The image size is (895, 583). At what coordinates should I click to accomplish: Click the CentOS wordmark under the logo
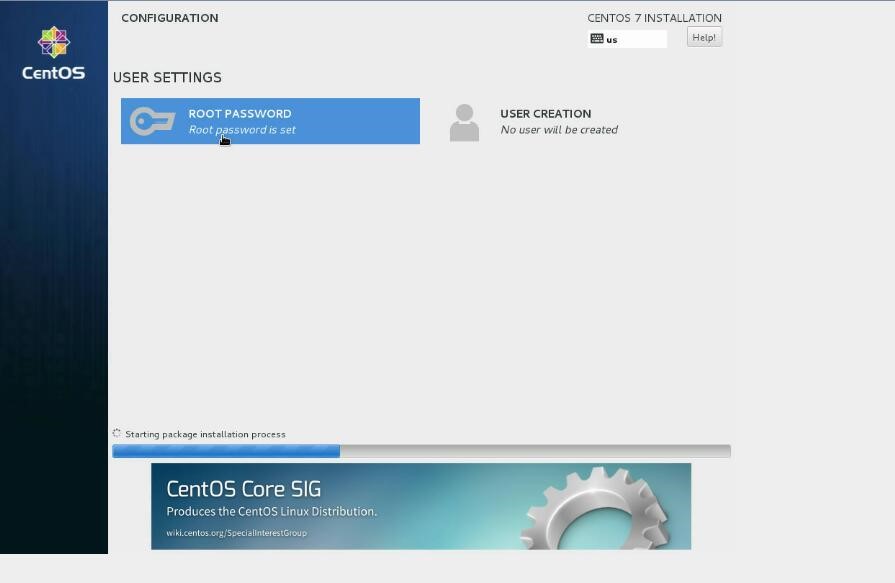(x=54, y=73)
